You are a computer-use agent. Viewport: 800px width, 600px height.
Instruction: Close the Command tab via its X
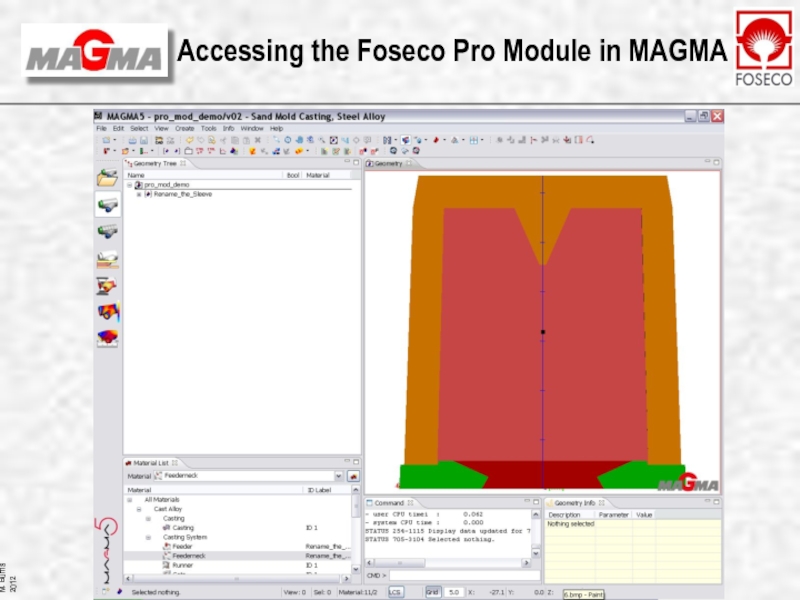[410, 503]
